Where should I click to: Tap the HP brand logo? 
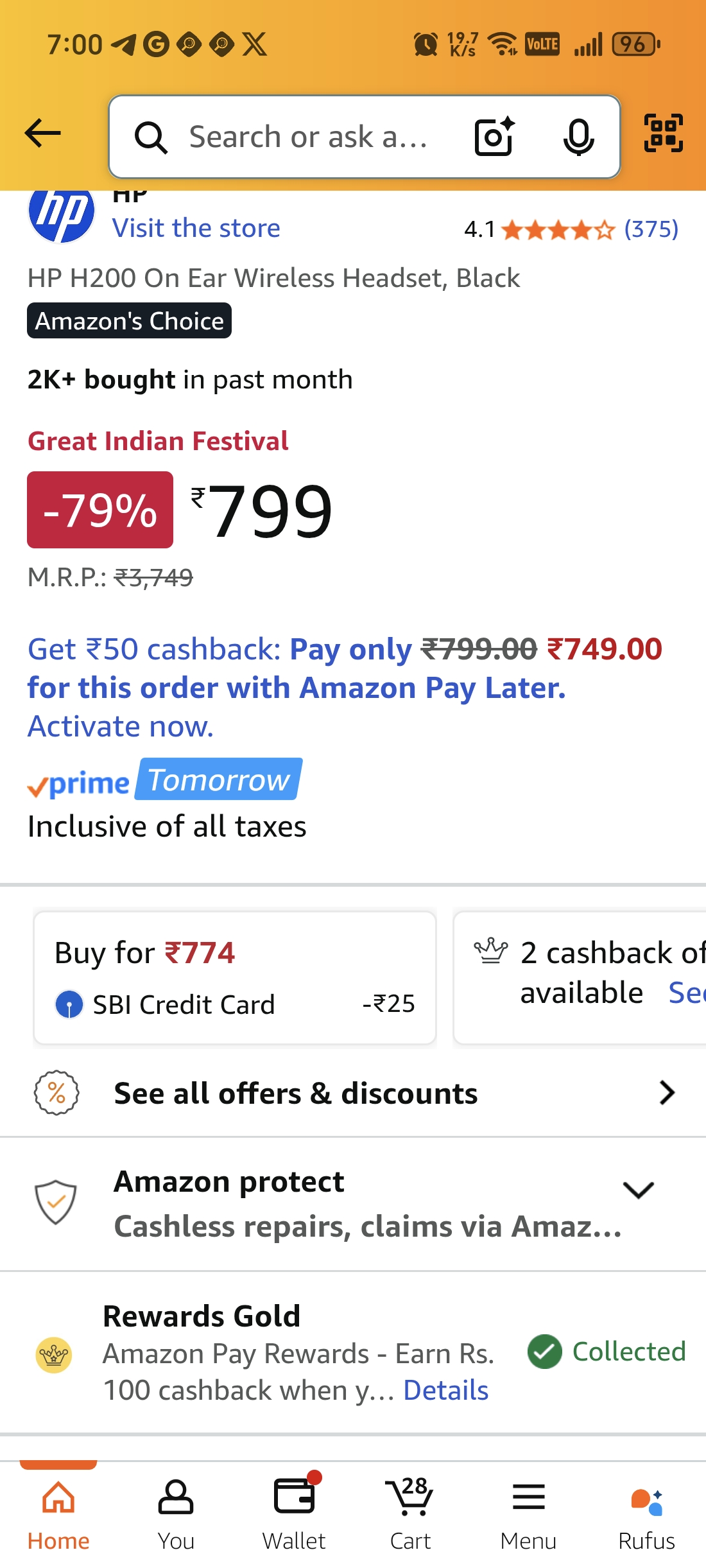click(x=62, y=213)
